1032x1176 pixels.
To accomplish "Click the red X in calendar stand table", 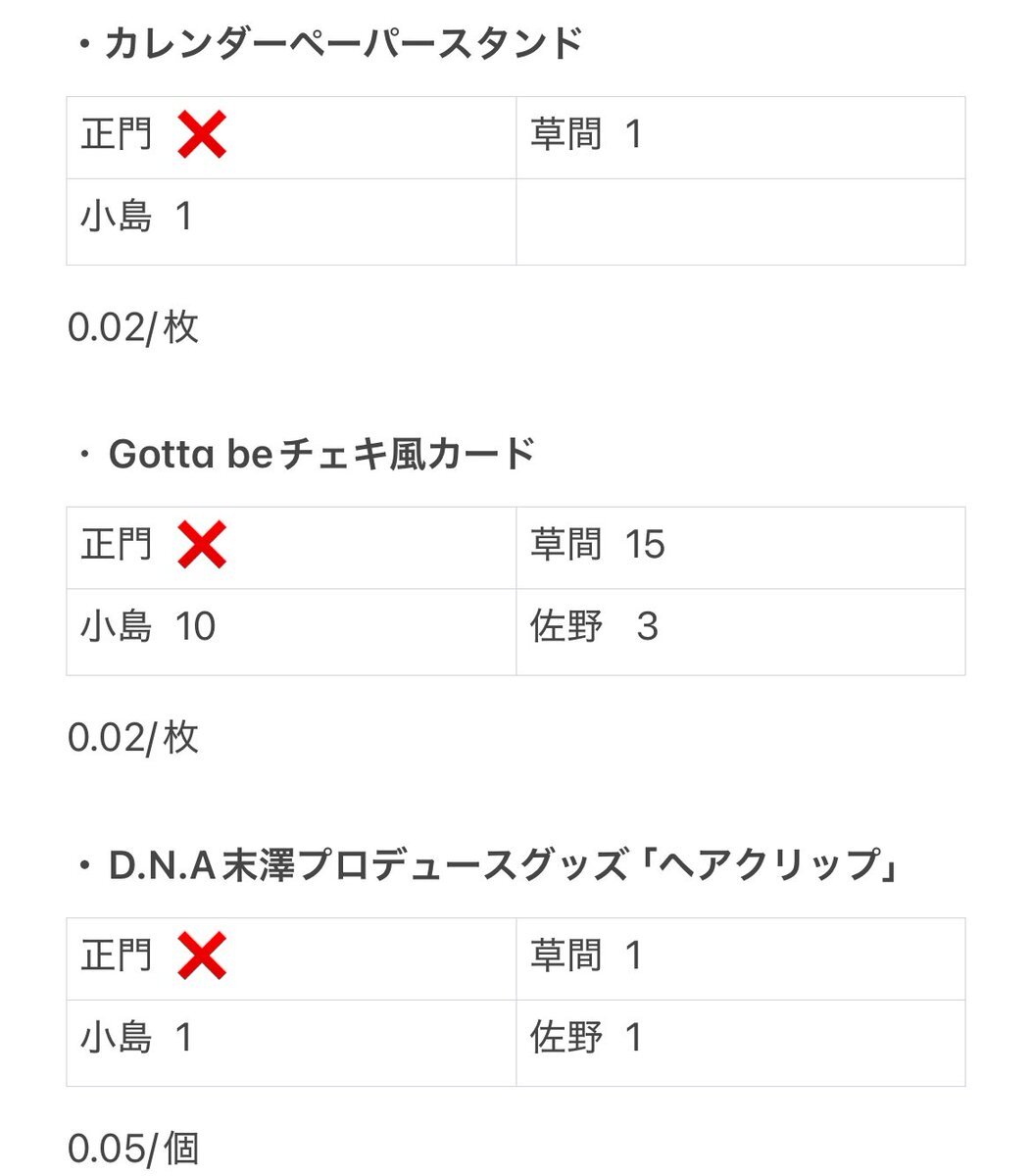I will pos(202,135).
